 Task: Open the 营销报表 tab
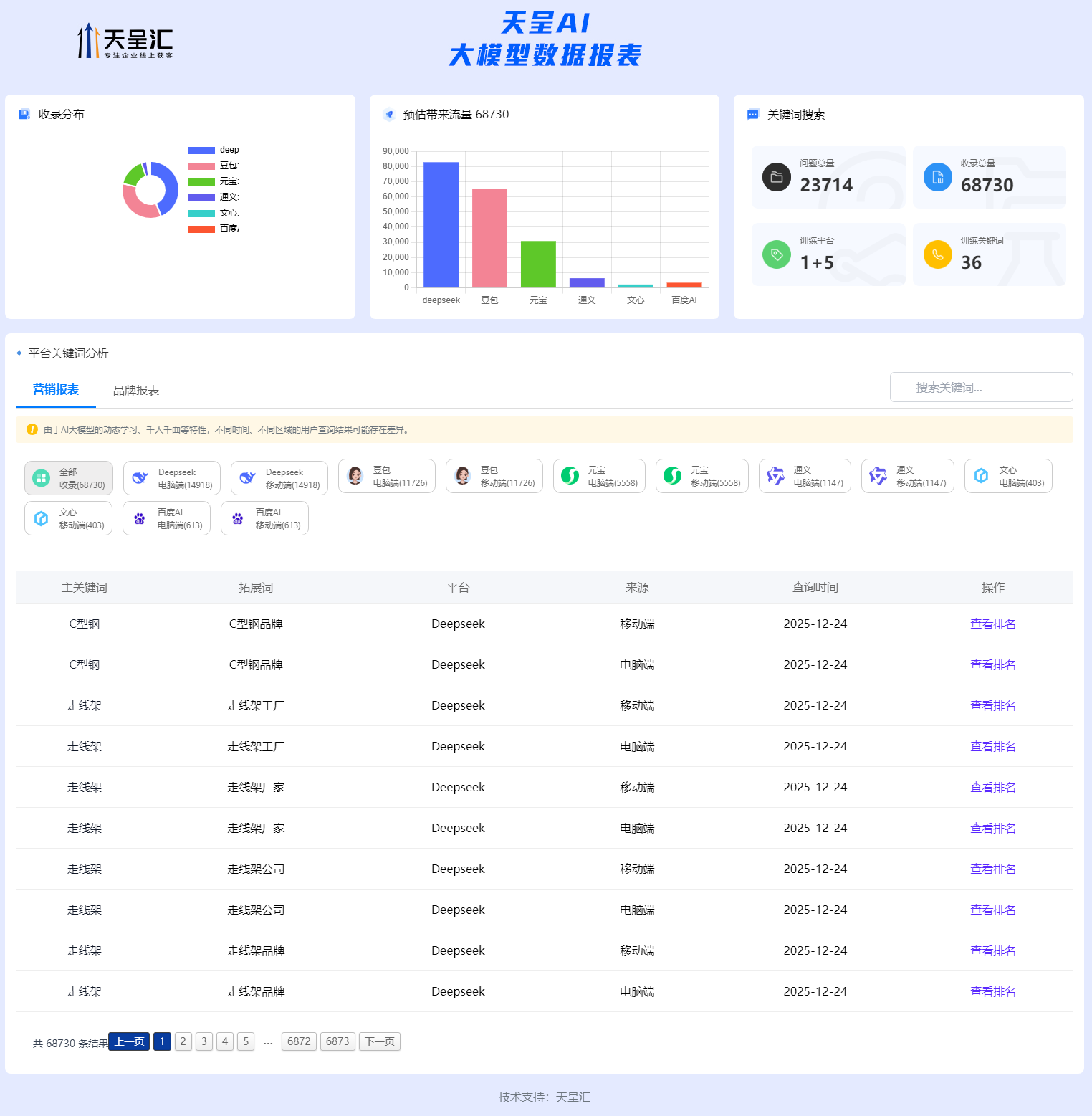[56, 389]
